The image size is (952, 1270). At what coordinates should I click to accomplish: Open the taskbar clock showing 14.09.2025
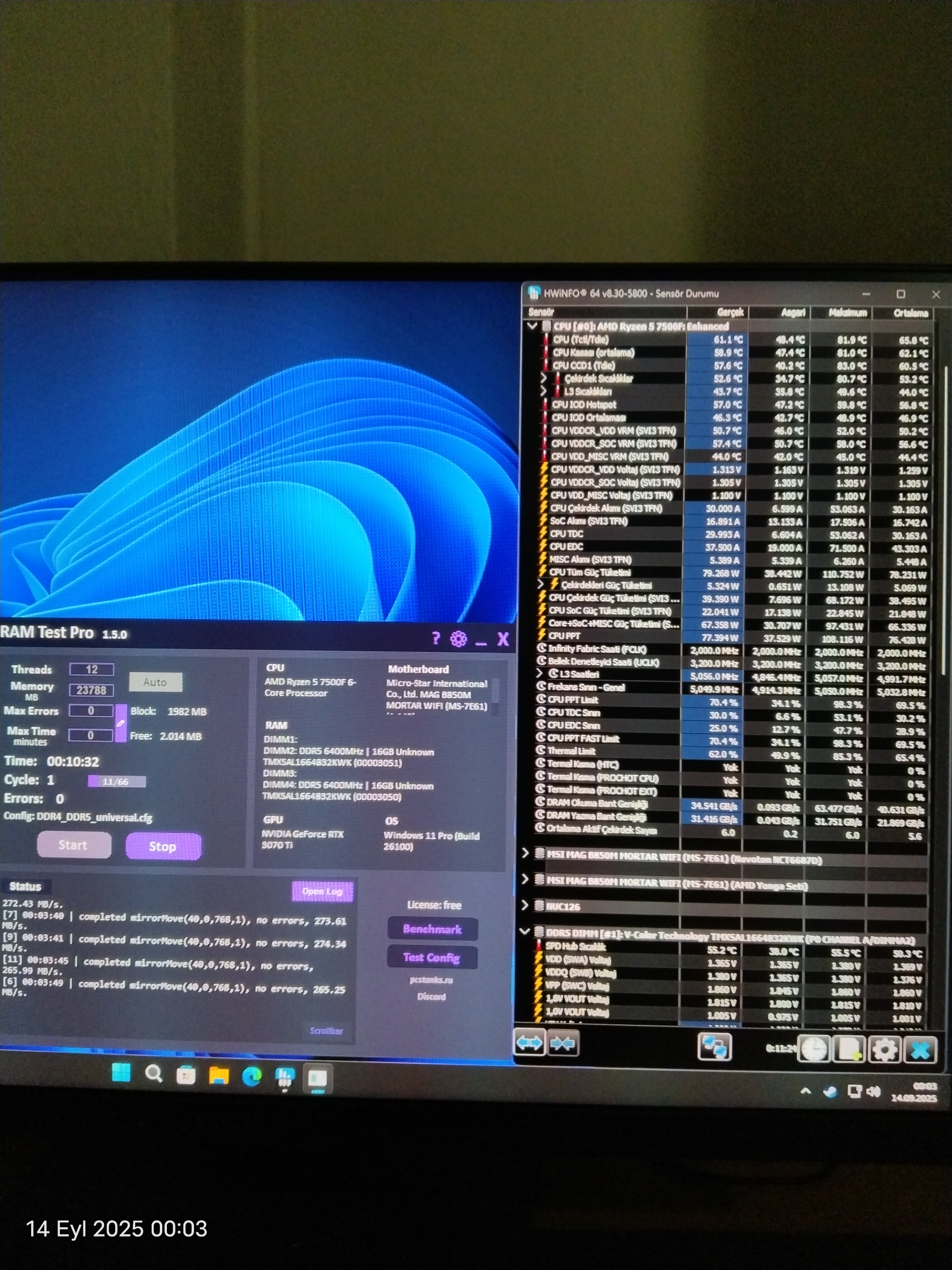(914, 1092)
